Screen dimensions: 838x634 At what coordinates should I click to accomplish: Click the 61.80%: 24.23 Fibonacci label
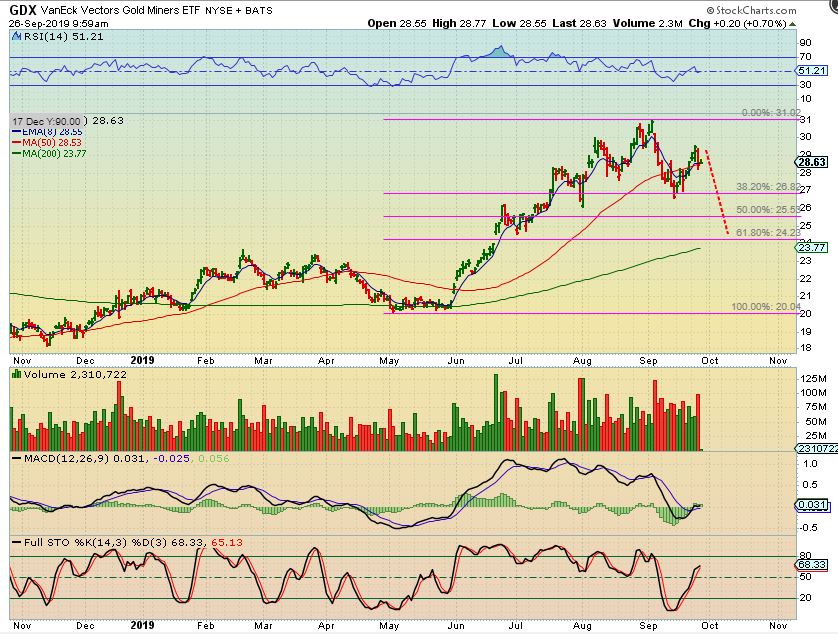768,233
